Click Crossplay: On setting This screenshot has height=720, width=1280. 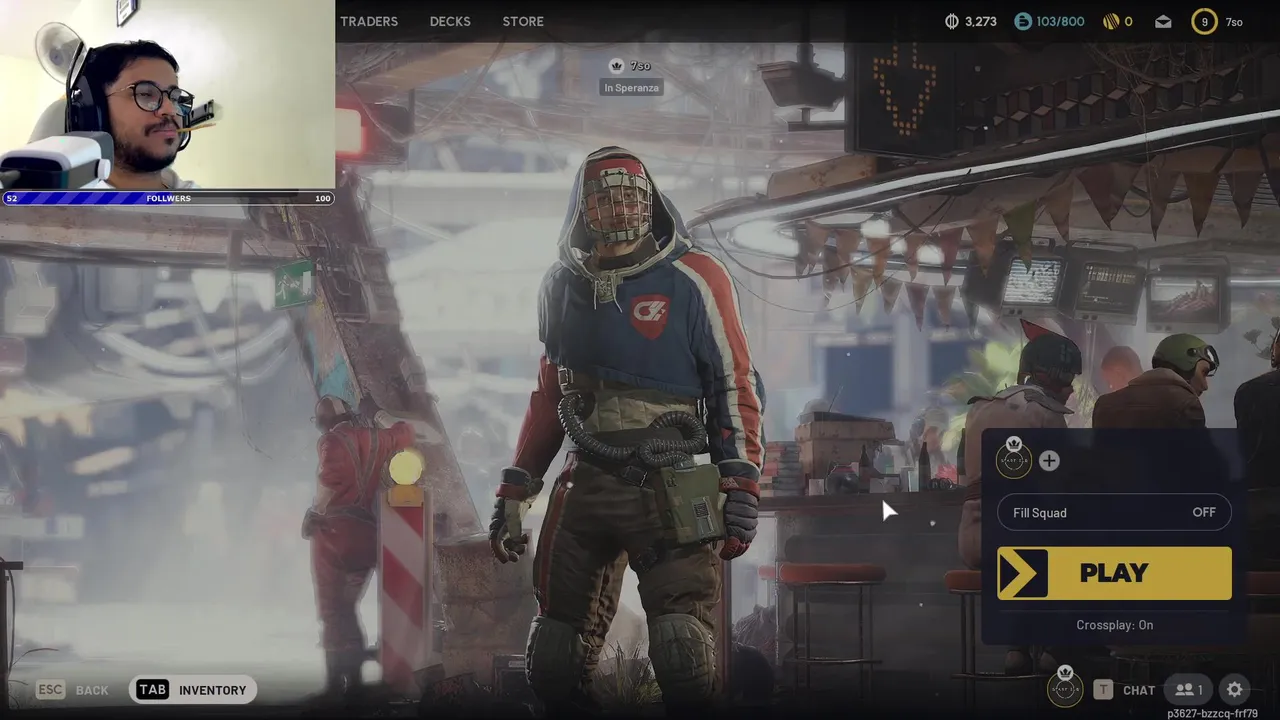pos(1114,625)
